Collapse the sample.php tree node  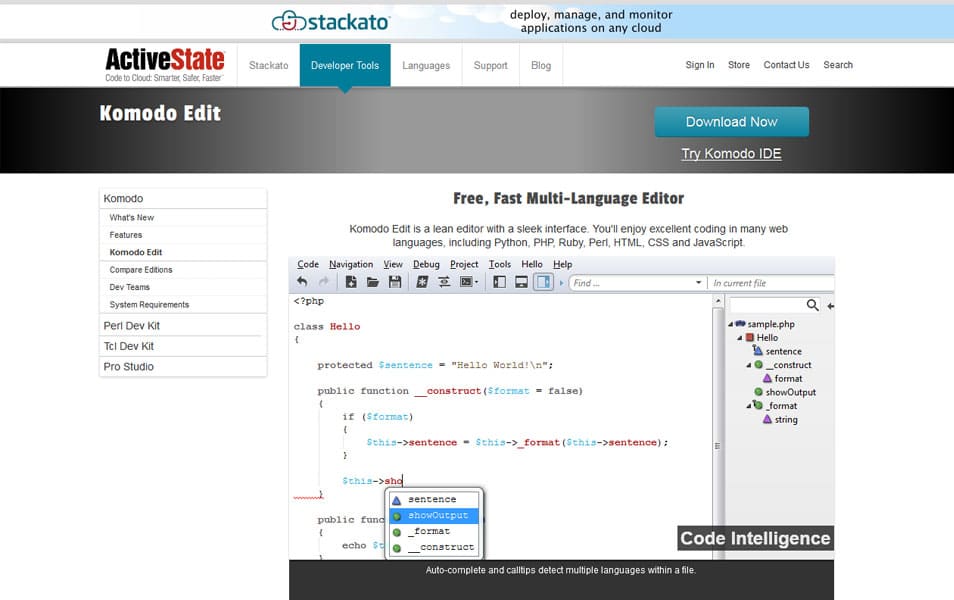[x=728, y=324]
